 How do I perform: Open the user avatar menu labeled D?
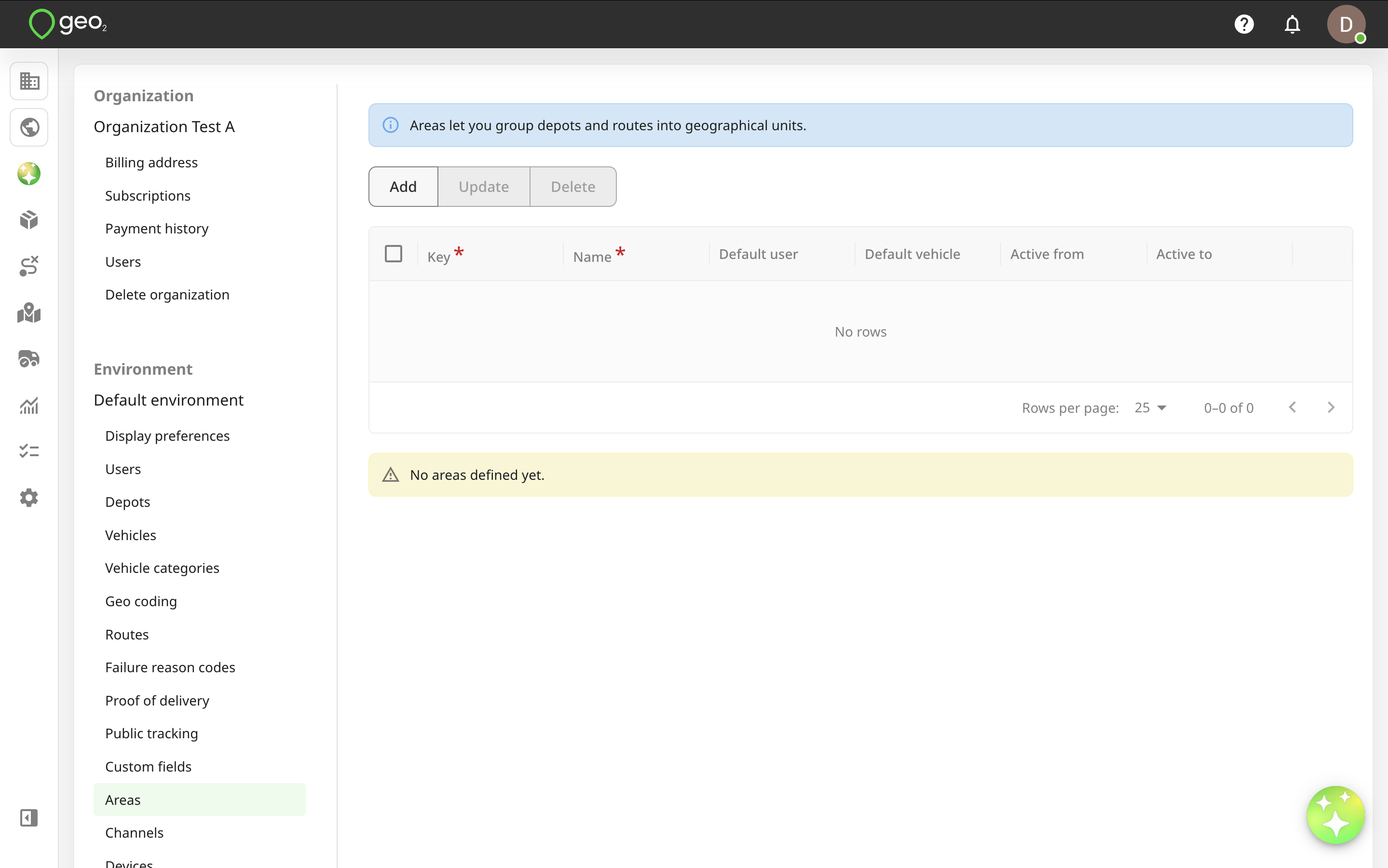click(1346, 24)
